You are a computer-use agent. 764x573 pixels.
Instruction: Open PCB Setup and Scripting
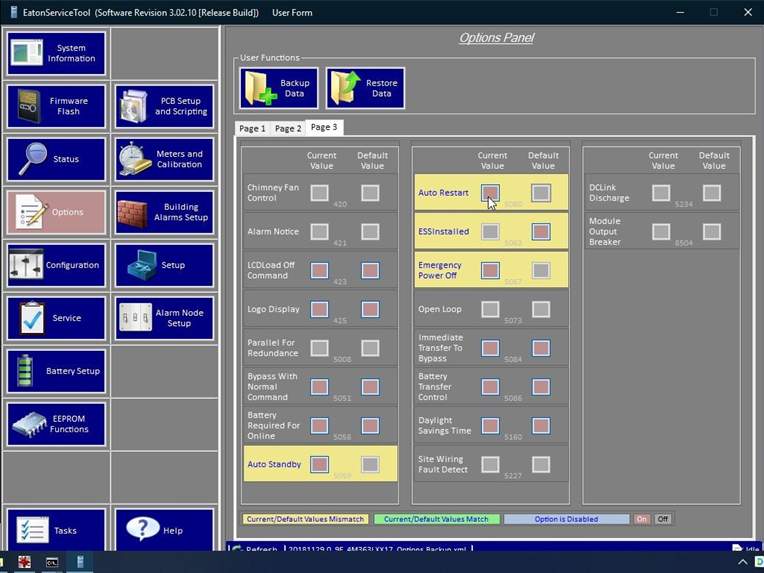[164, 106]
